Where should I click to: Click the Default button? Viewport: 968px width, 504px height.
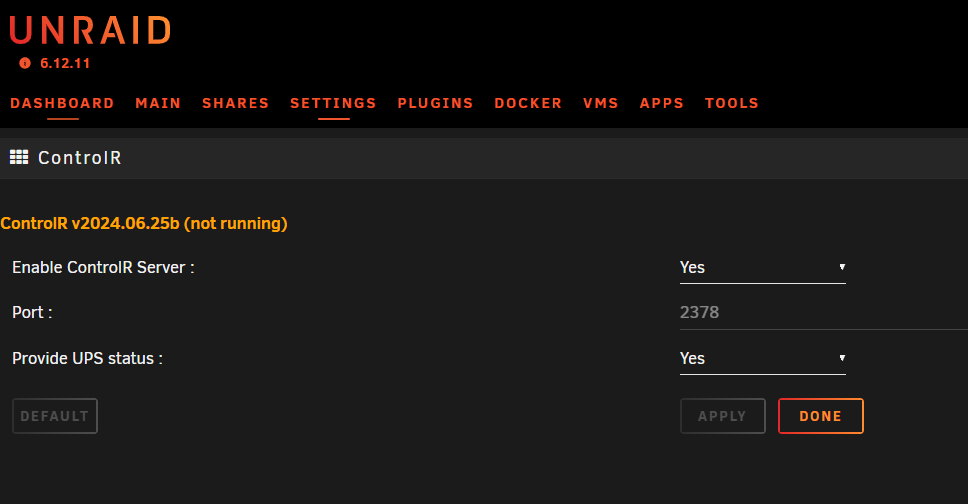click(x=55, y=416)
